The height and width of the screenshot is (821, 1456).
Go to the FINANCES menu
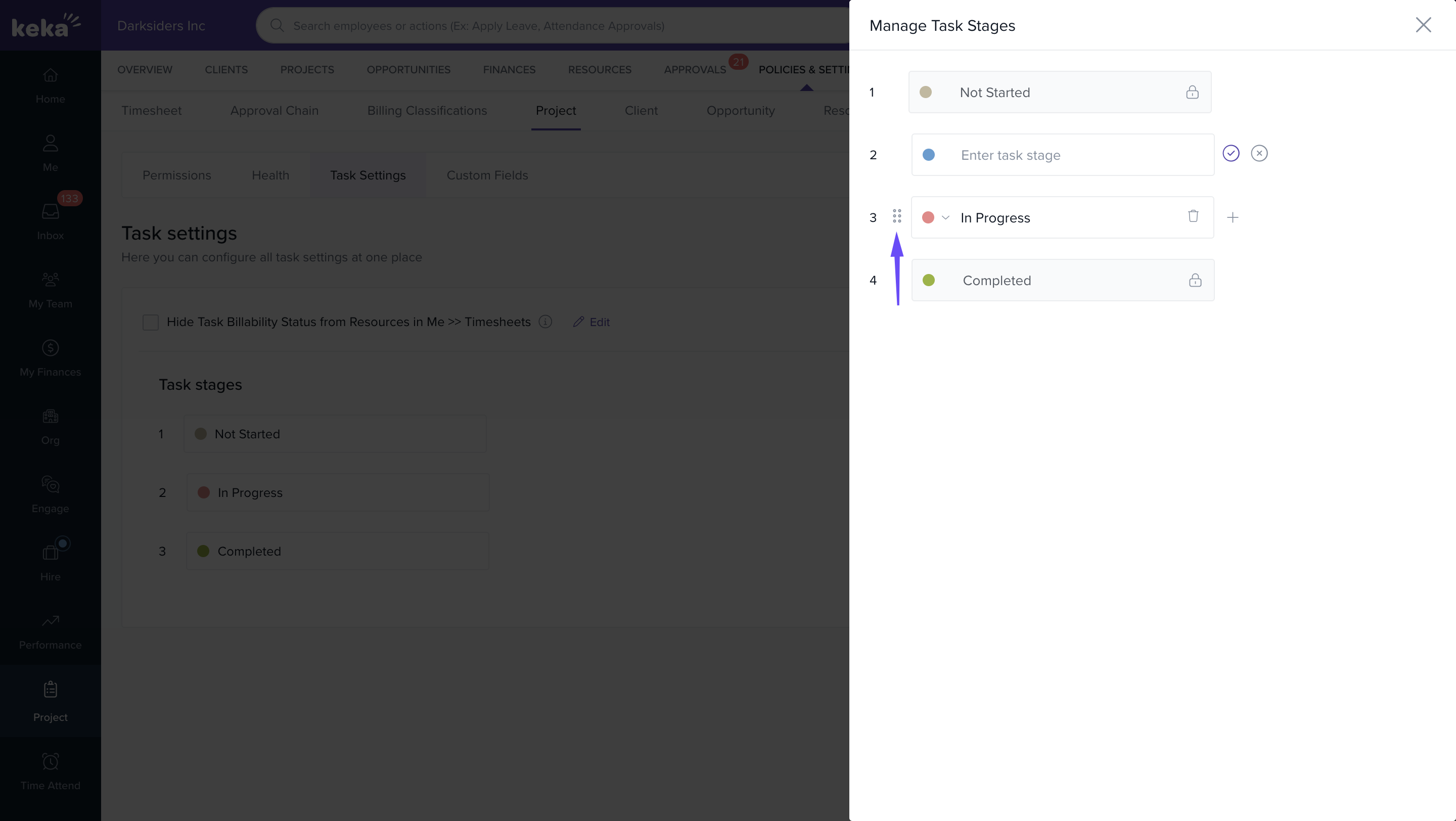509,69
